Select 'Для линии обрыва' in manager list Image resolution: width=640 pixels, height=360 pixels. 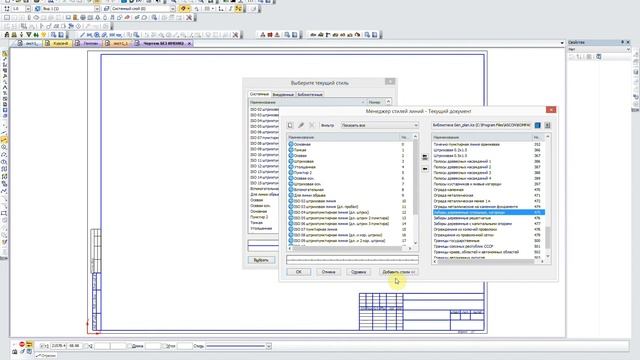309,195
